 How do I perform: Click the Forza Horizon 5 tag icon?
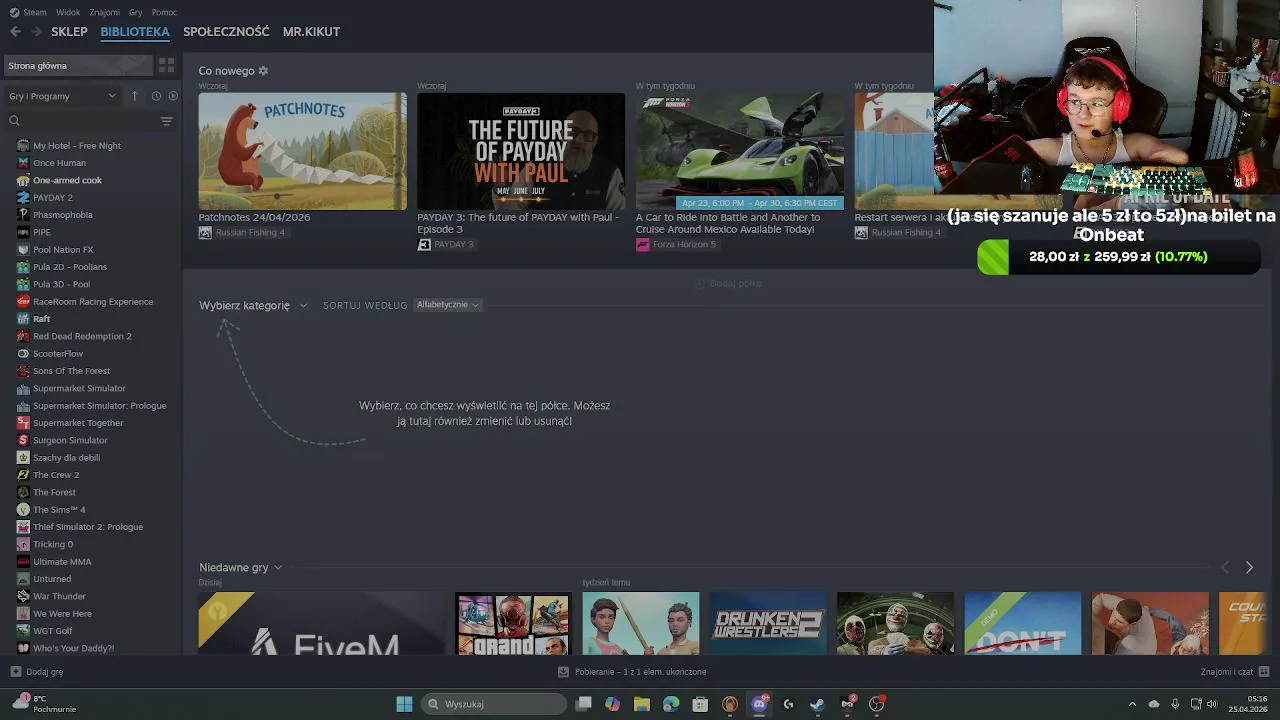(642, 244)
